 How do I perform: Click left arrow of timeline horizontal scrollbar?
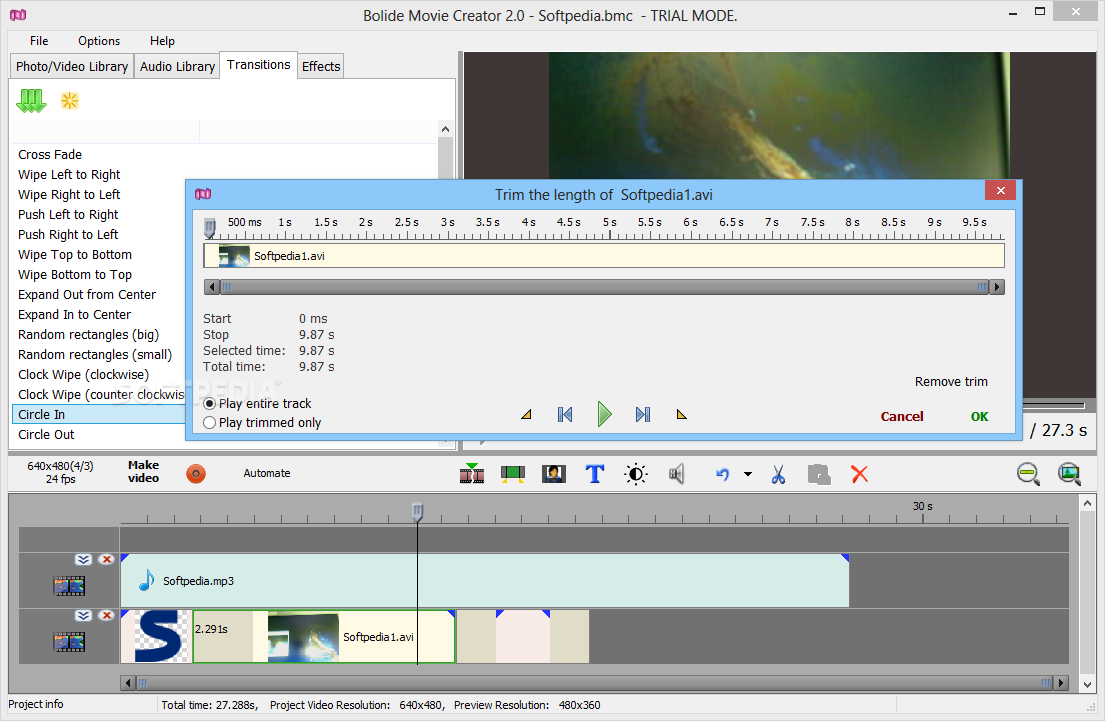coord(128,683)
